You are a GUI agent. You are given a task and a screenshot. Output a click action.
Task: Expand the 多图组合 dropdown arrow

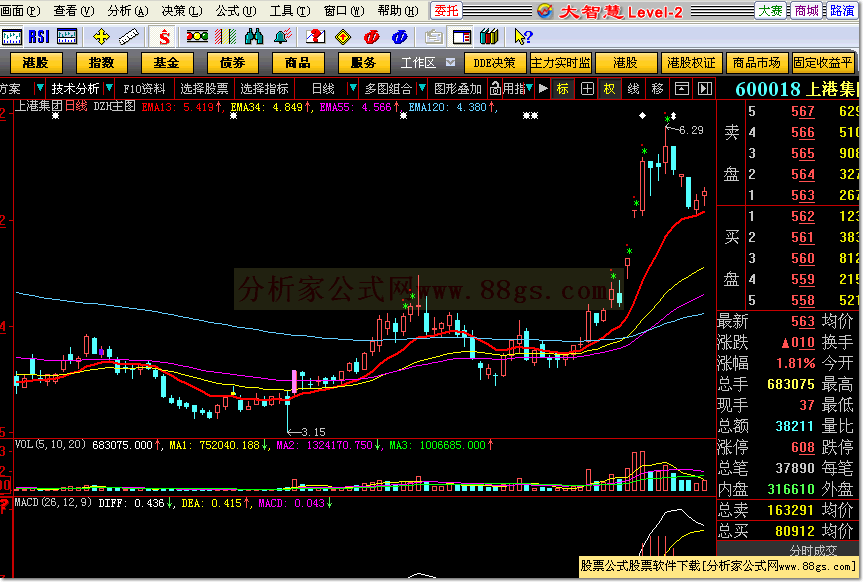422,88
